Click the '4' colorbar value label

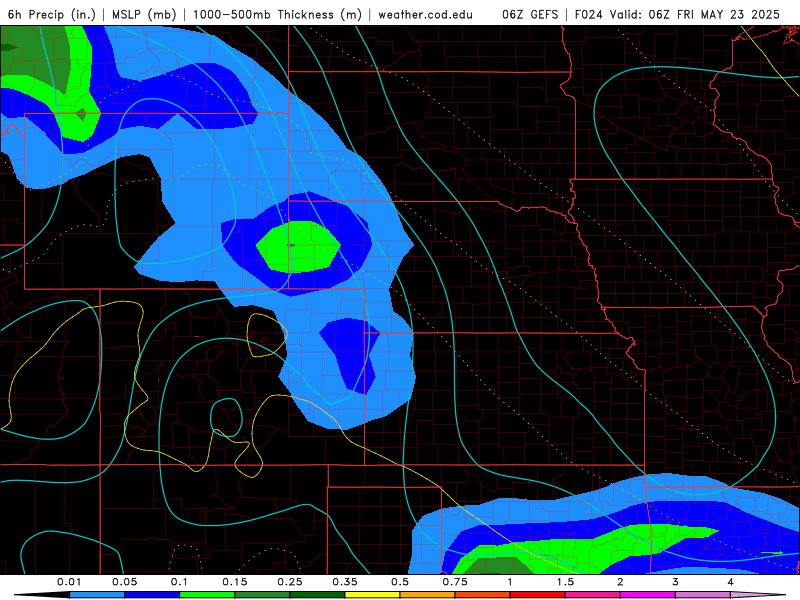[x=731, y=582]
